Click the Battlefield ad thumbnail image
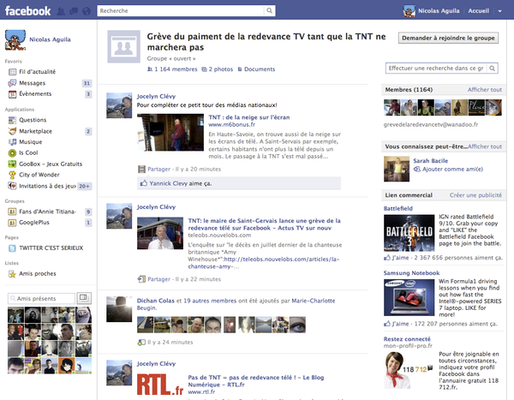Screen dimensions: 514x400 (x=409, y=233)
